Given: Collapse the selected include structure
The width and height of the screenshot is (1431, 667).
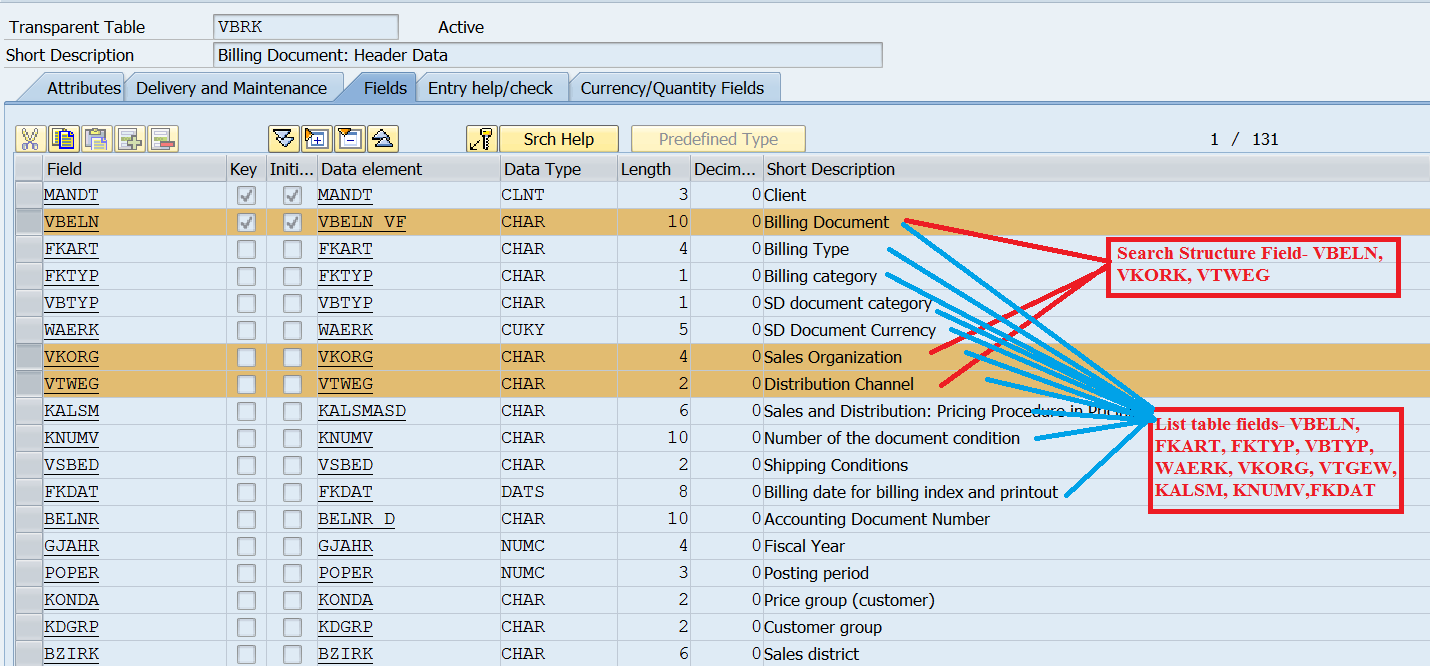Looking at the screenshot, I should click(x=350, y=139).
